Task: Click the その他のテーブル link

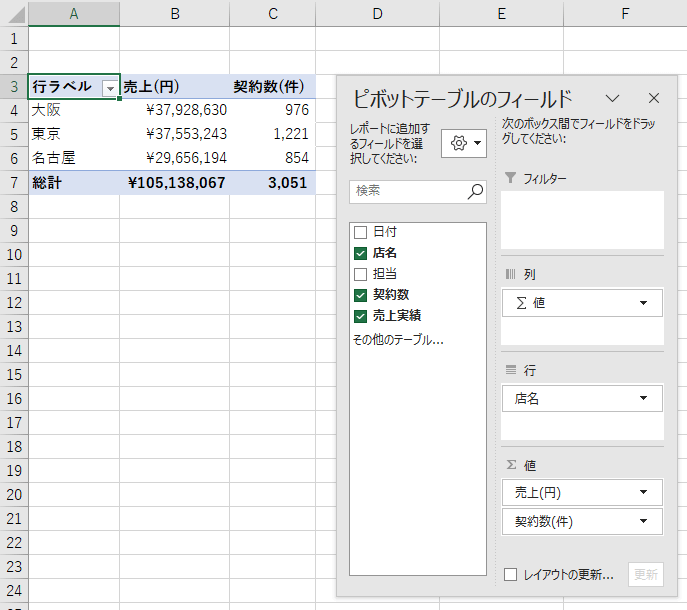Action: [x=397, y=340]
